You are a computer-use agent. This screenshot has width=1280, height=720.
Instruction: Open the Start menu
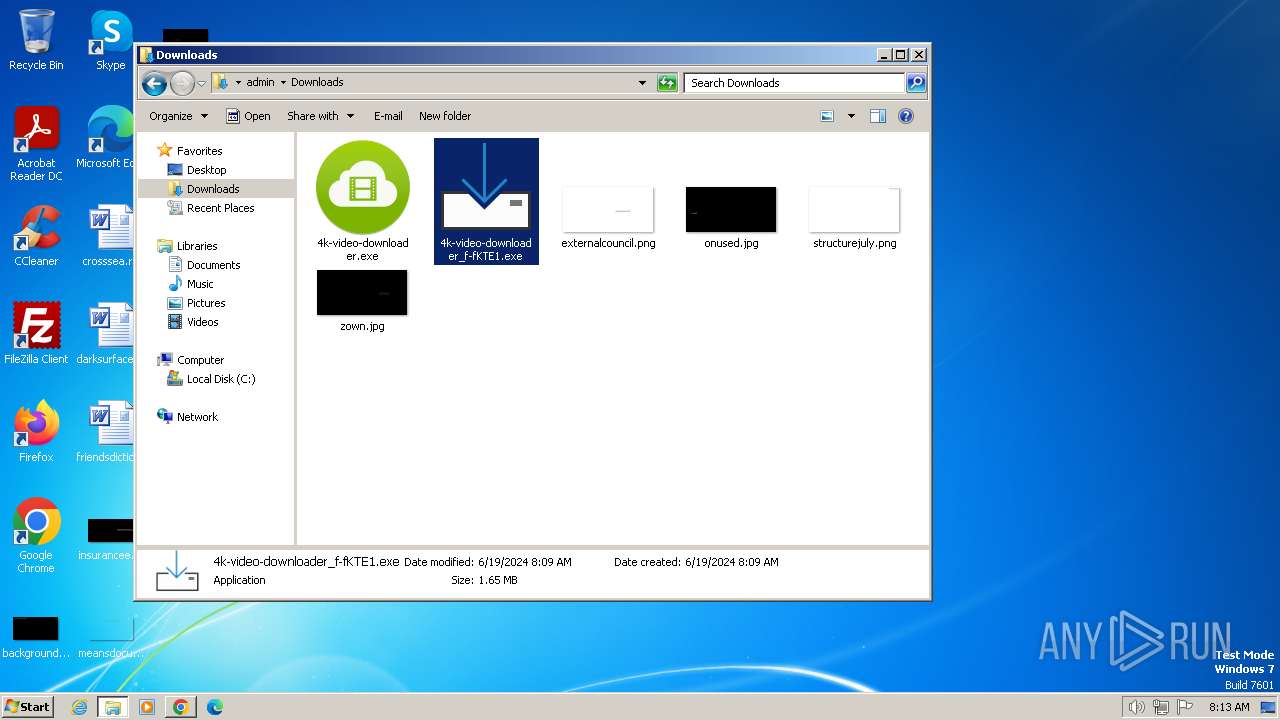tap(27, 707)
